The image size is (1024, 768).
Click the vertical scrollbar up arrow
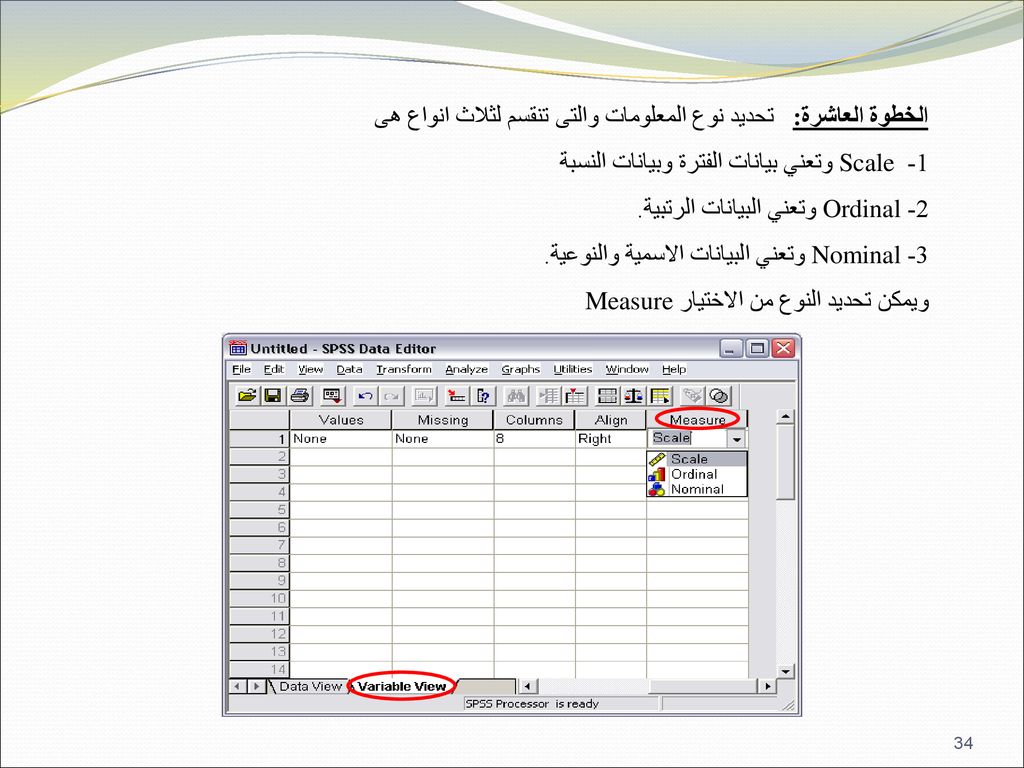click(786, 417)
